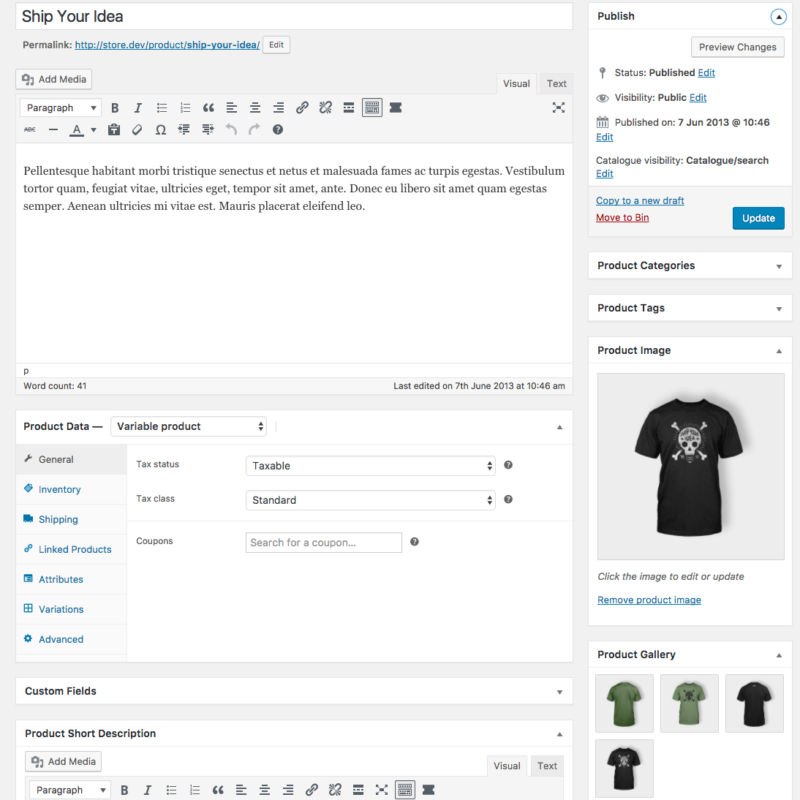Toggle bold formatting in the main editor
The width and height of the screenshot is (800, 800).
pyautogui.click(x=115, y=107)
